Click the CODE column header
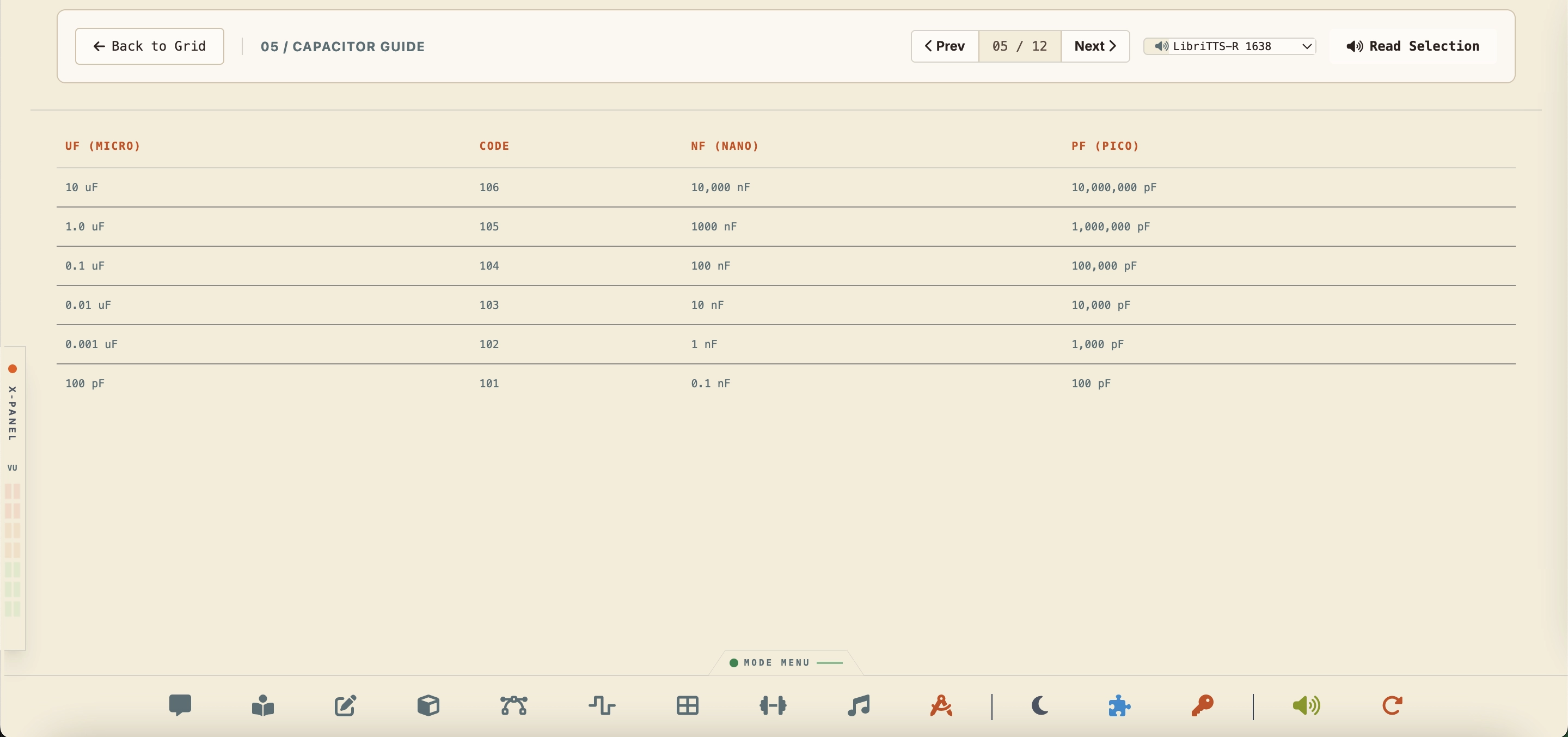The image size is (1568, 737). click(x=494, y=146)
